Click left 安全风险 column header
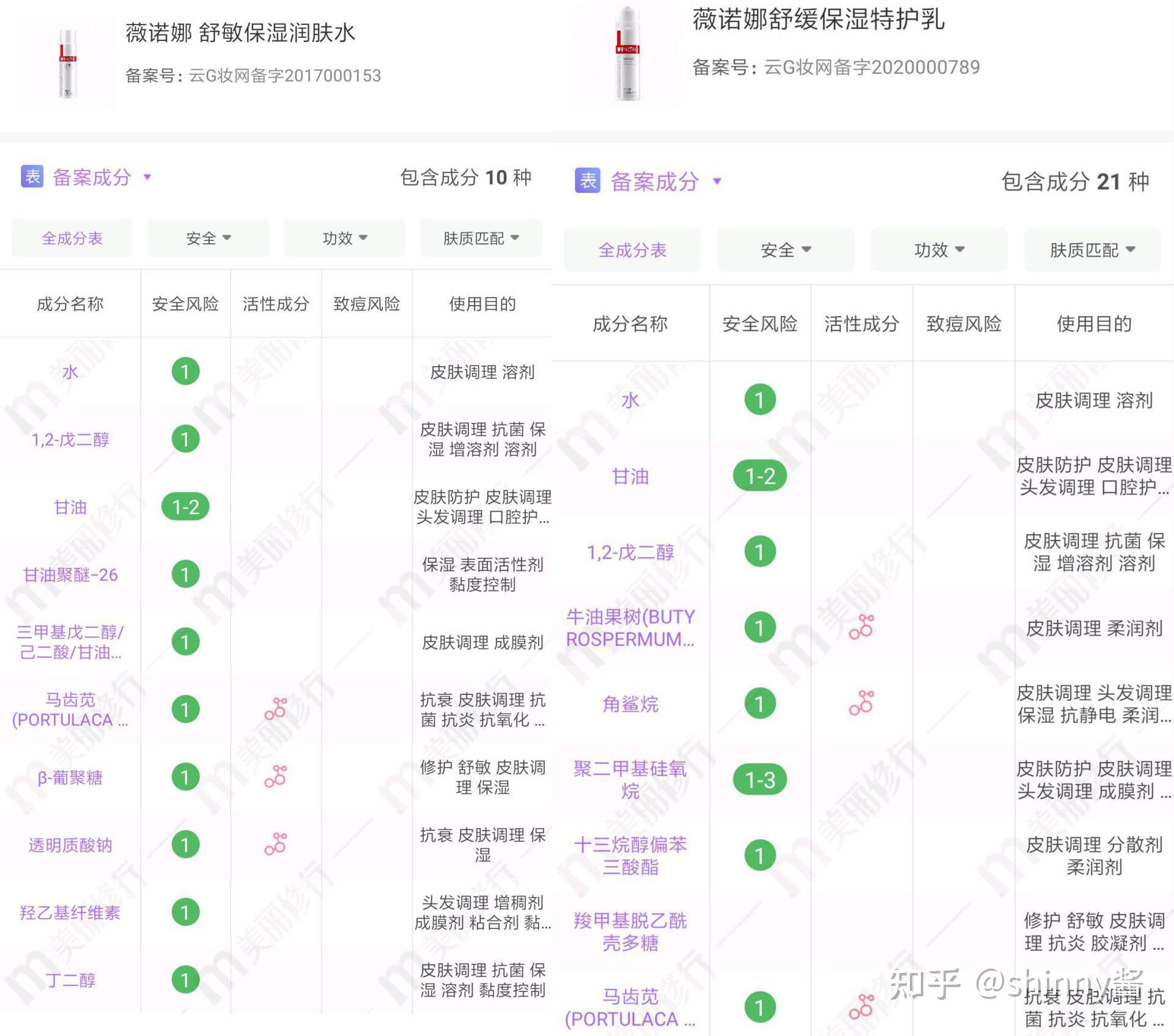This screenshot has height=1036, width=1174. coord(185,304)
